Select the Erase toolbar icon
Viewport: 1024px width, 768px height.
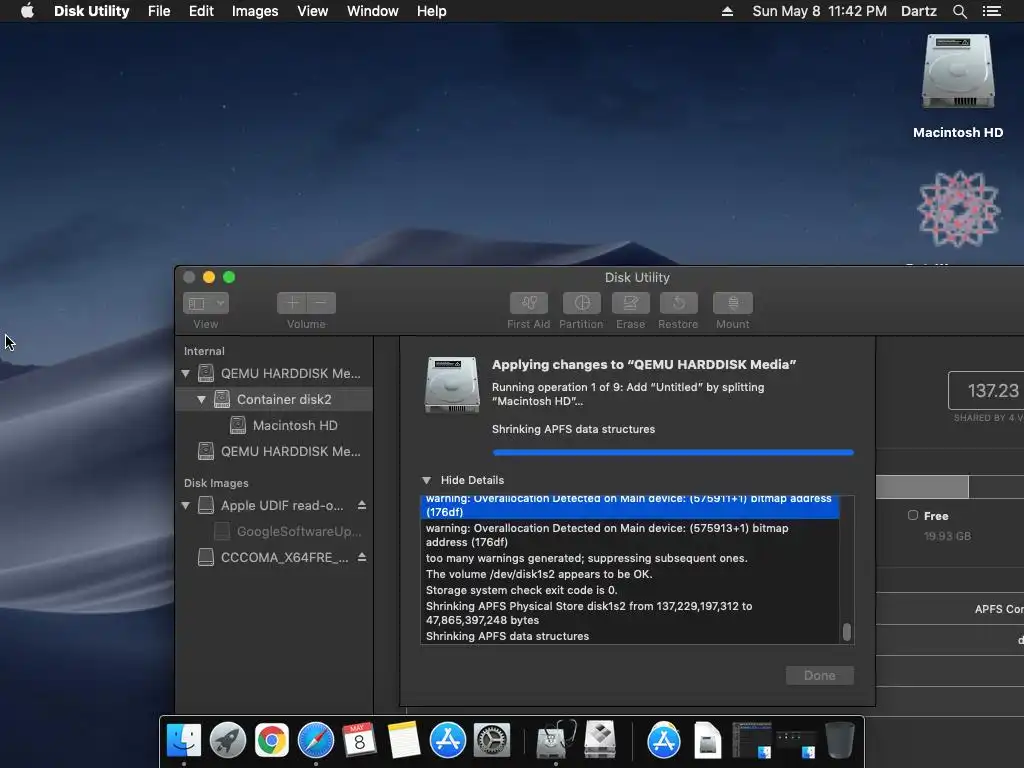630,303
